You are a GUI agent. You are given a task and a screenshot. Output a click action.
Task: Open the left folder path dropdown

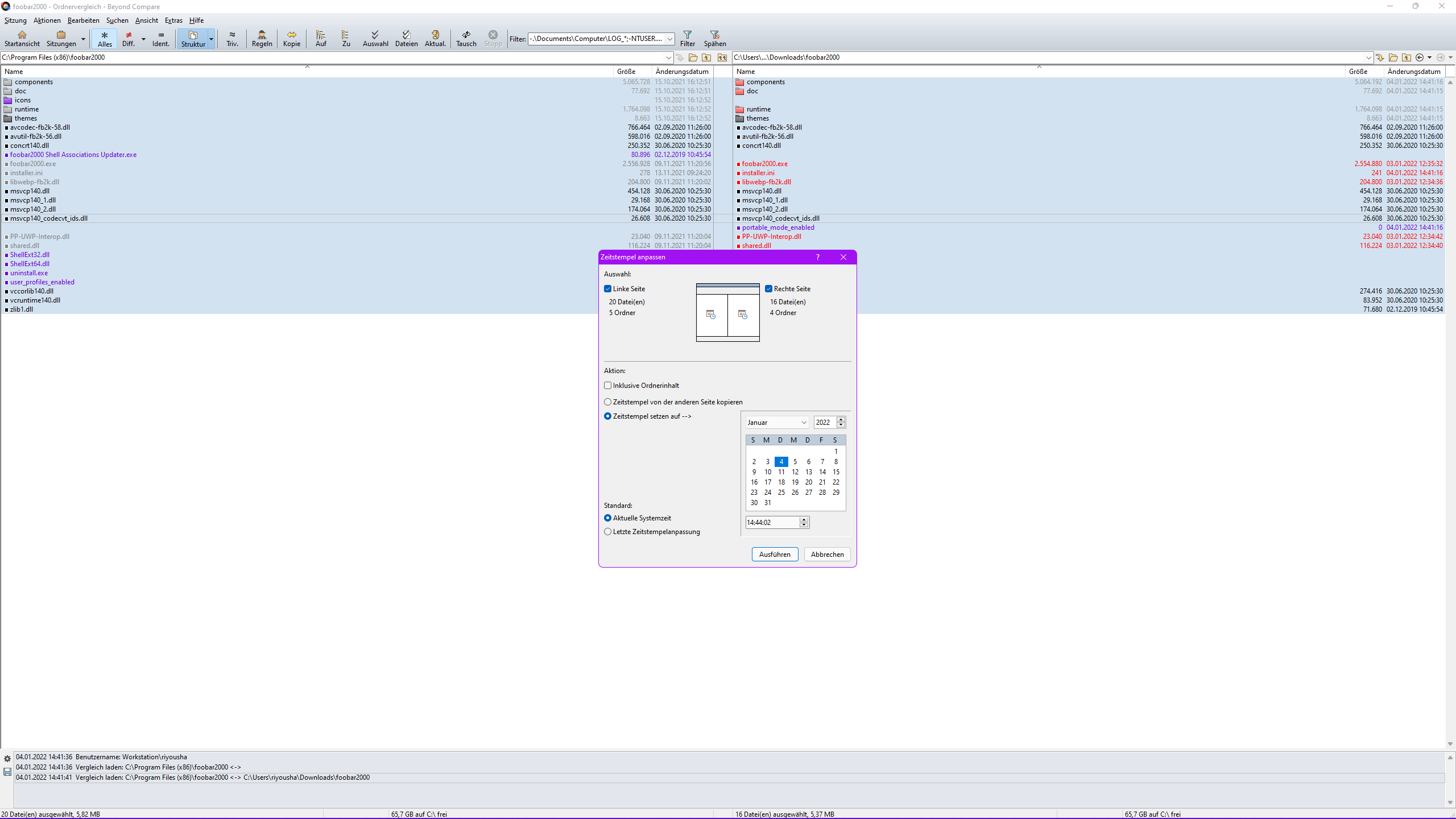coord(668,57)
